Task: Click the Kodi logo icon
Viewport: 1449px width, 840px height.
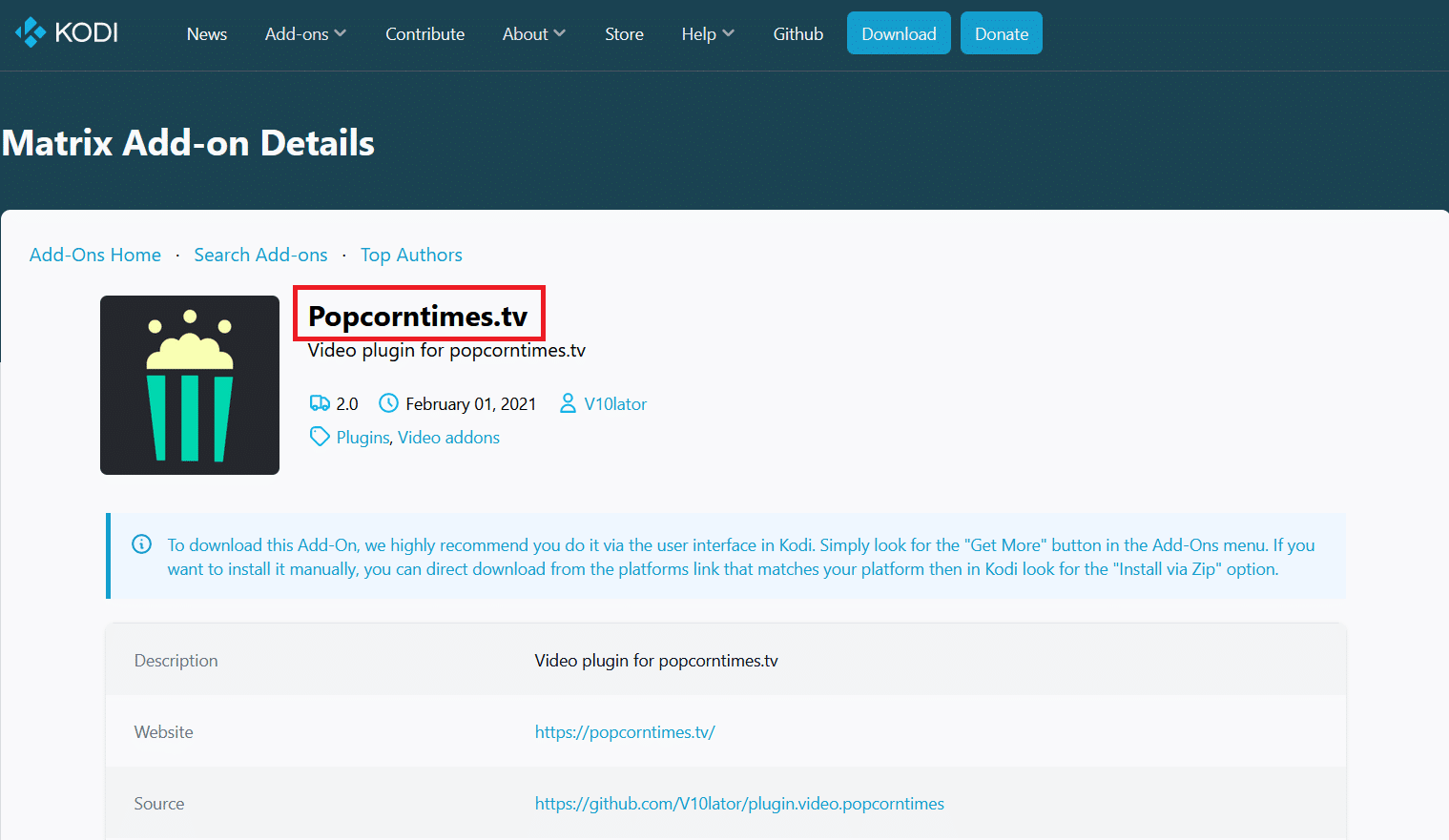Action: click(x=31, y=32)
